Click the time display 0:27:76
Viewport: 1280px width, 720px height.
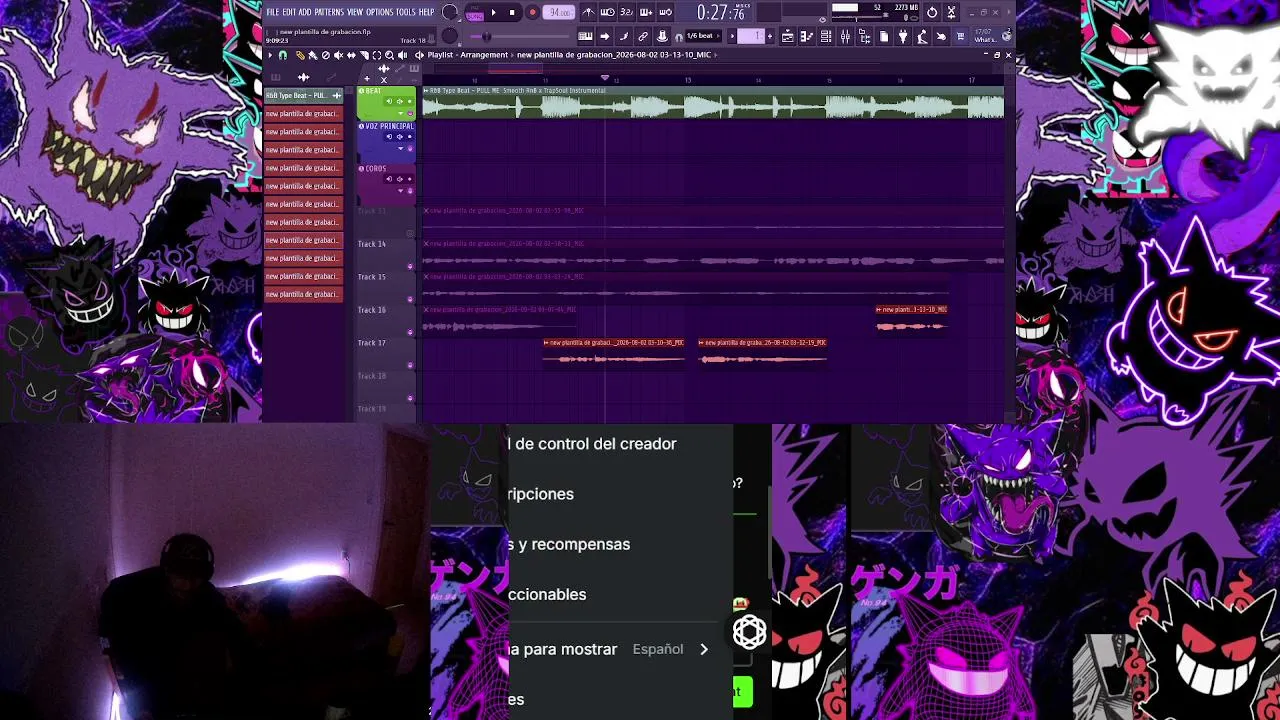[721, 13]
